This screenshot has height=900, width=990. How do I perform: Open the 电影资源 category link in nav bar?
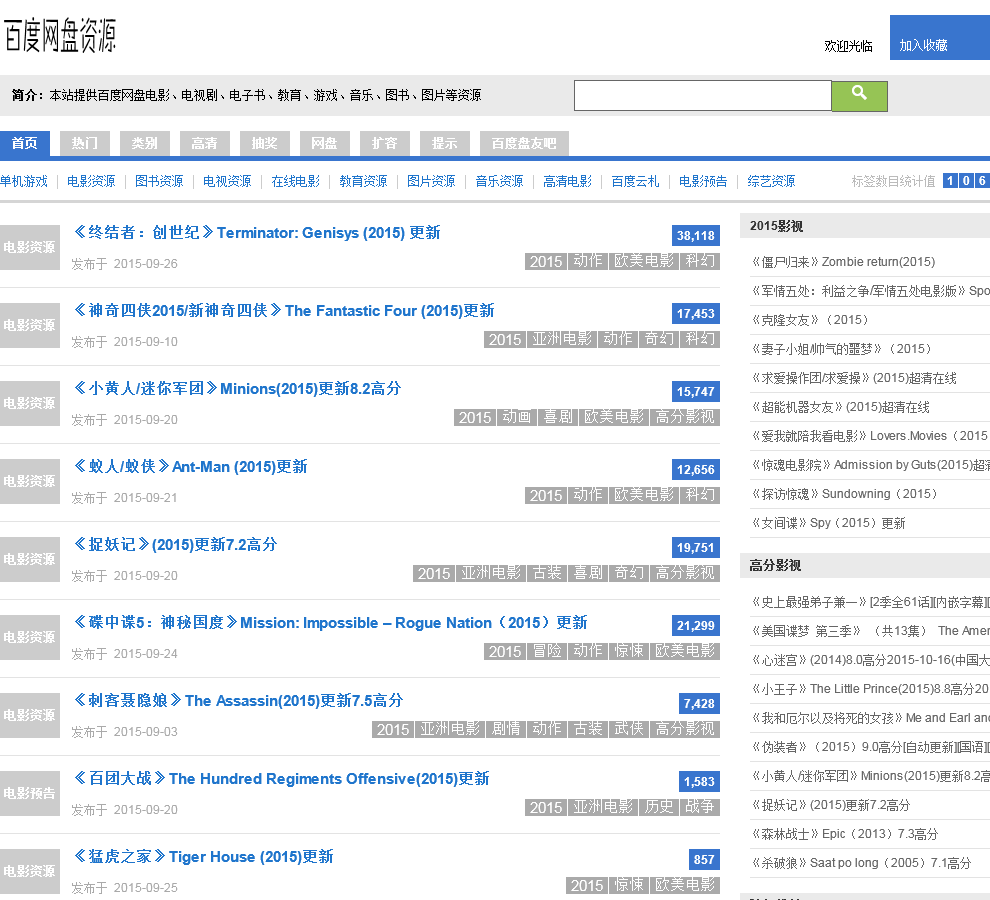pos(91,181)
